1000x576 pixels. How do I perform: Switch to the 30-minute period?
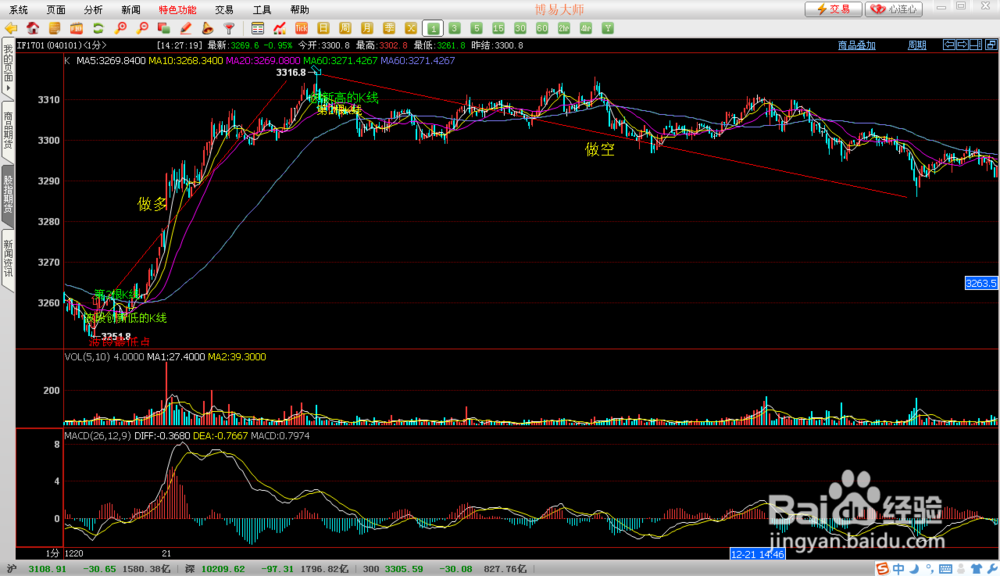click(520, 28)
